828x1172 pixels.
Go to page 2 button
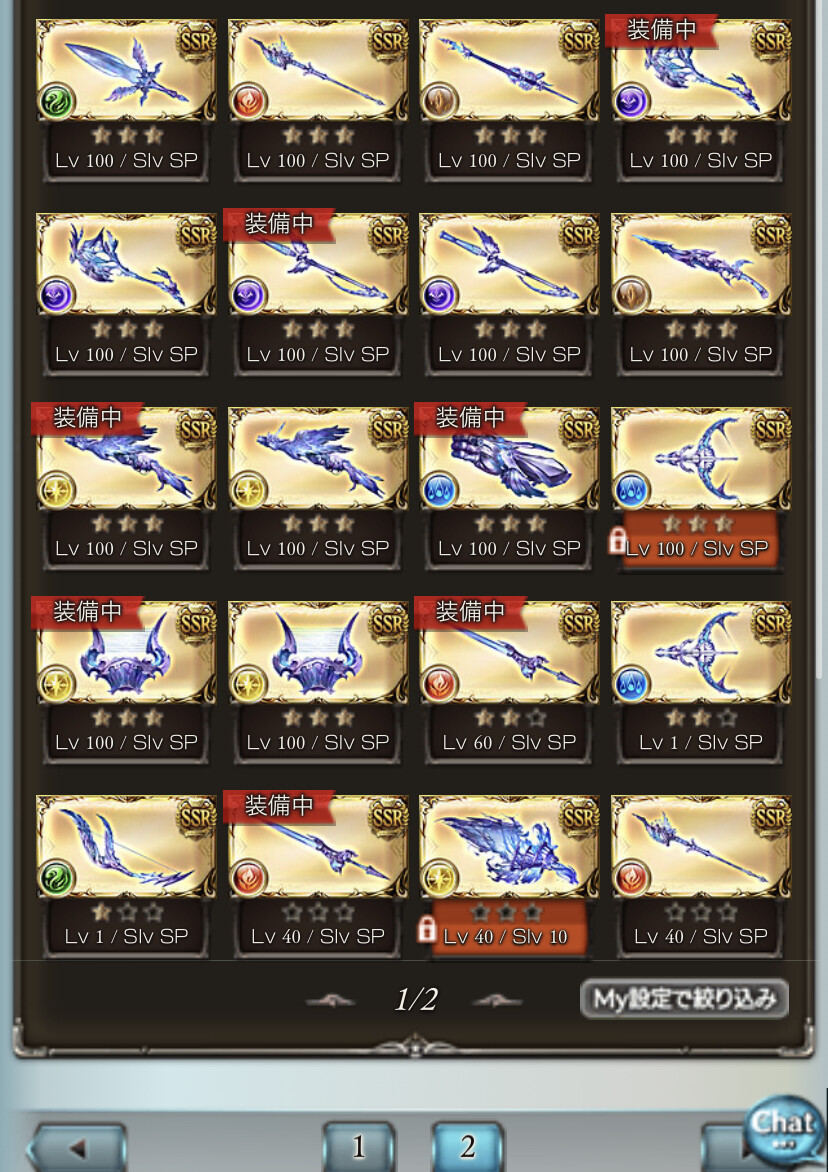467,1146
